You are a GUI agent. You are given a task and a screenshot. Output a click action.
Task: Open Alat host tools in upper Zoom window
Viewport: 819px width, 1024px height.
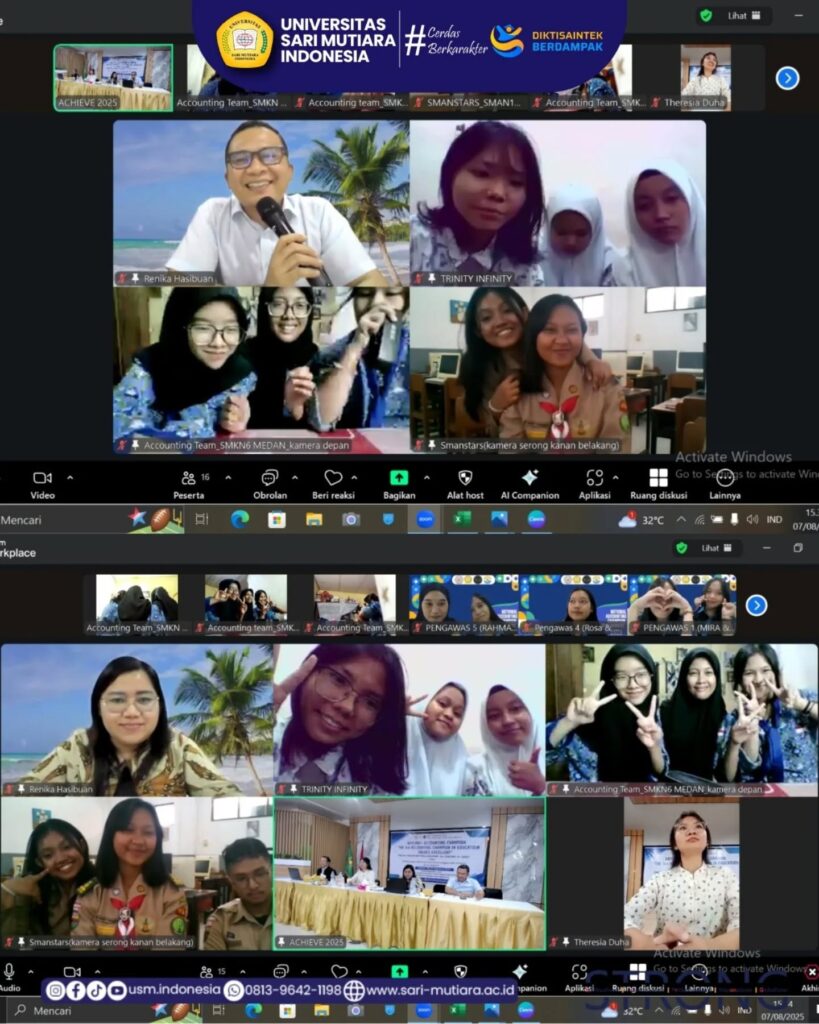465,484
